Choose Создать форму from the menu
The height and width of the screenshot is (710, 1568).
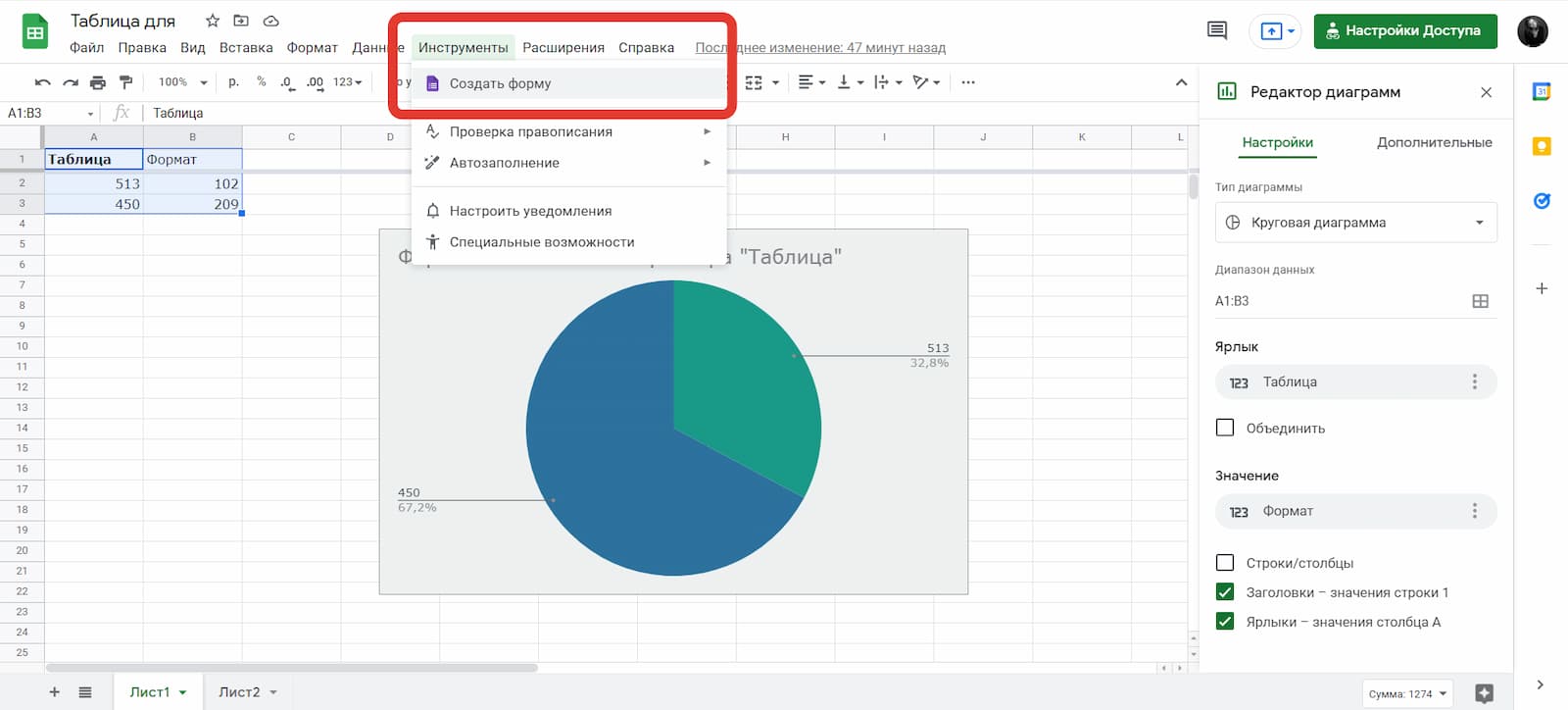(x=500, y=83)
